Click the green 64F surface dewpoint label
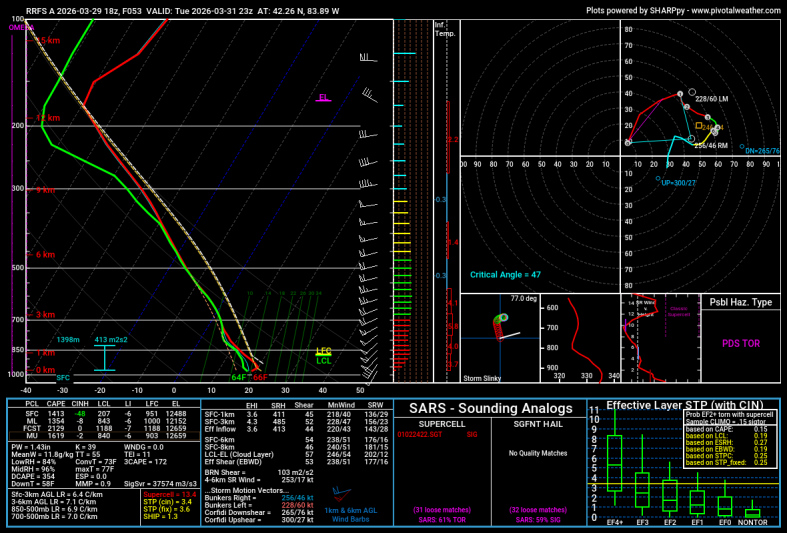The image size is (787, 533). [x=239, y=377]
